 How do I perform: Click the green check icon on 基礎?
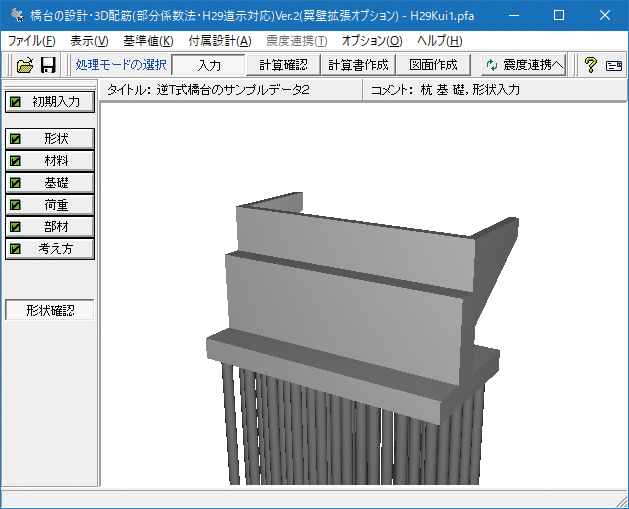pos(15,183)
